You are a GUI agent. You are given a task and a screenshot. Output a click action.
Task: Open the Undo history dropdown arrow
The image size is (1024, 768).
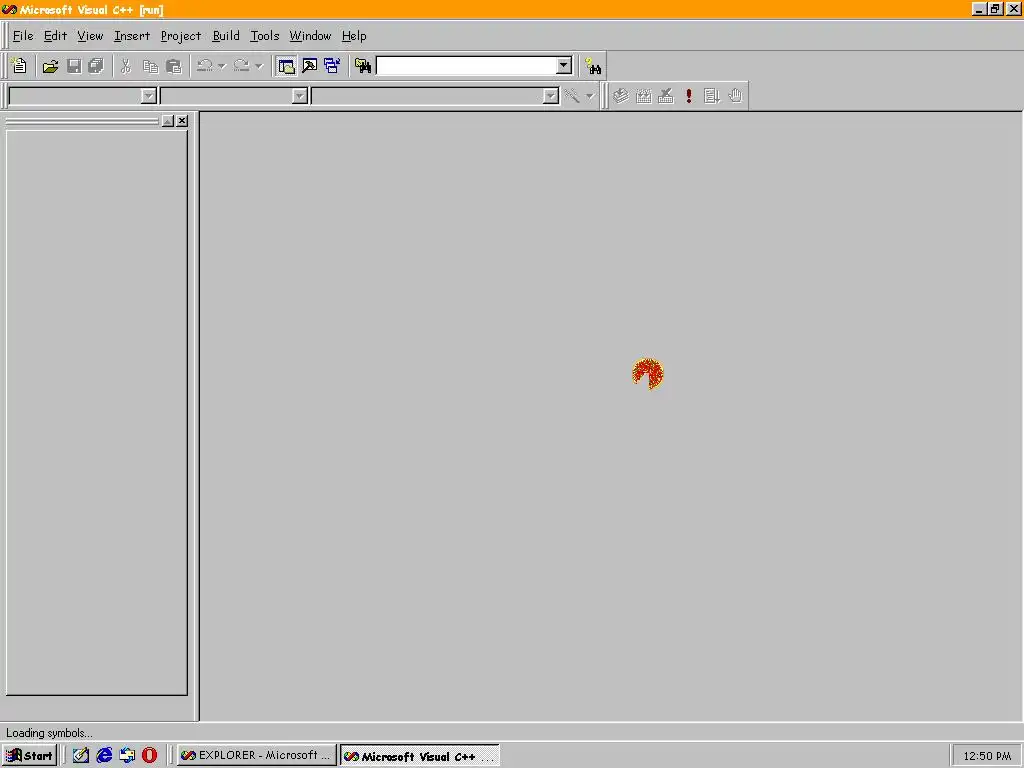222,66
